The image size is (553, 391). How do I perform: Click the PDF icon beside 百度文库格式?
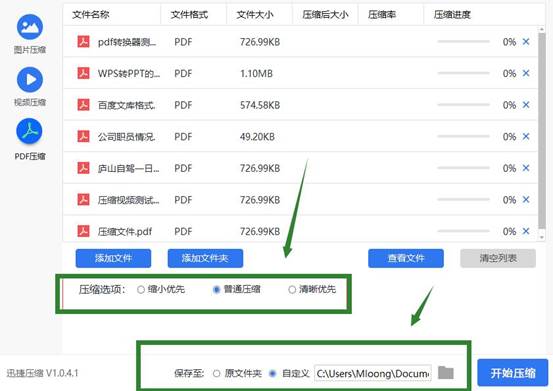coord(84,105)
